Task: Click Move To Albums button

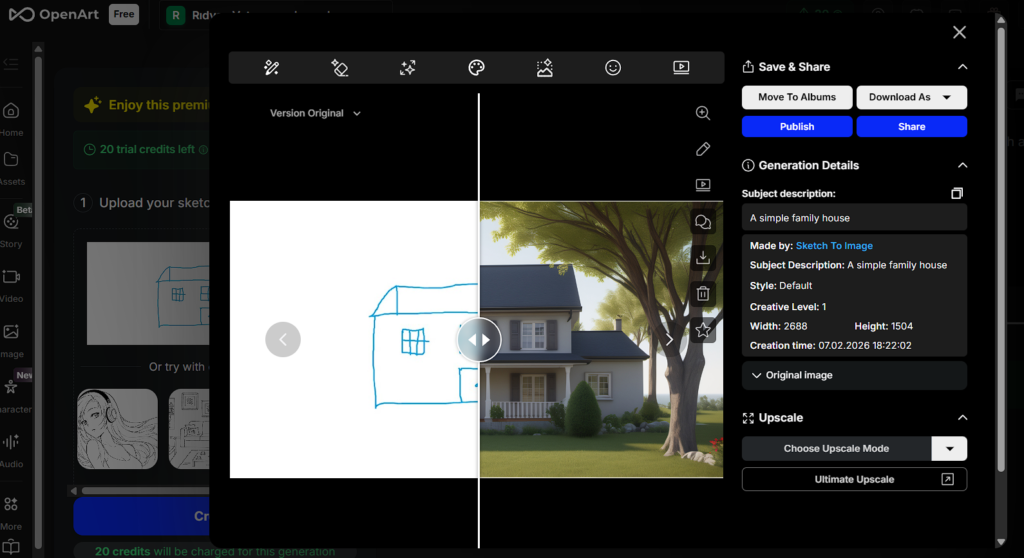Action: coord(797,97)
